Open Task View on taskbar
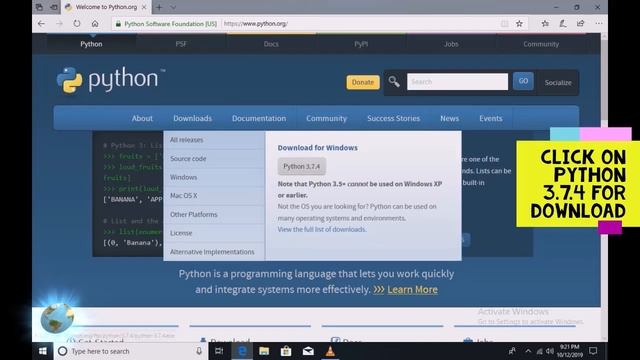 (x=219, y=351)
